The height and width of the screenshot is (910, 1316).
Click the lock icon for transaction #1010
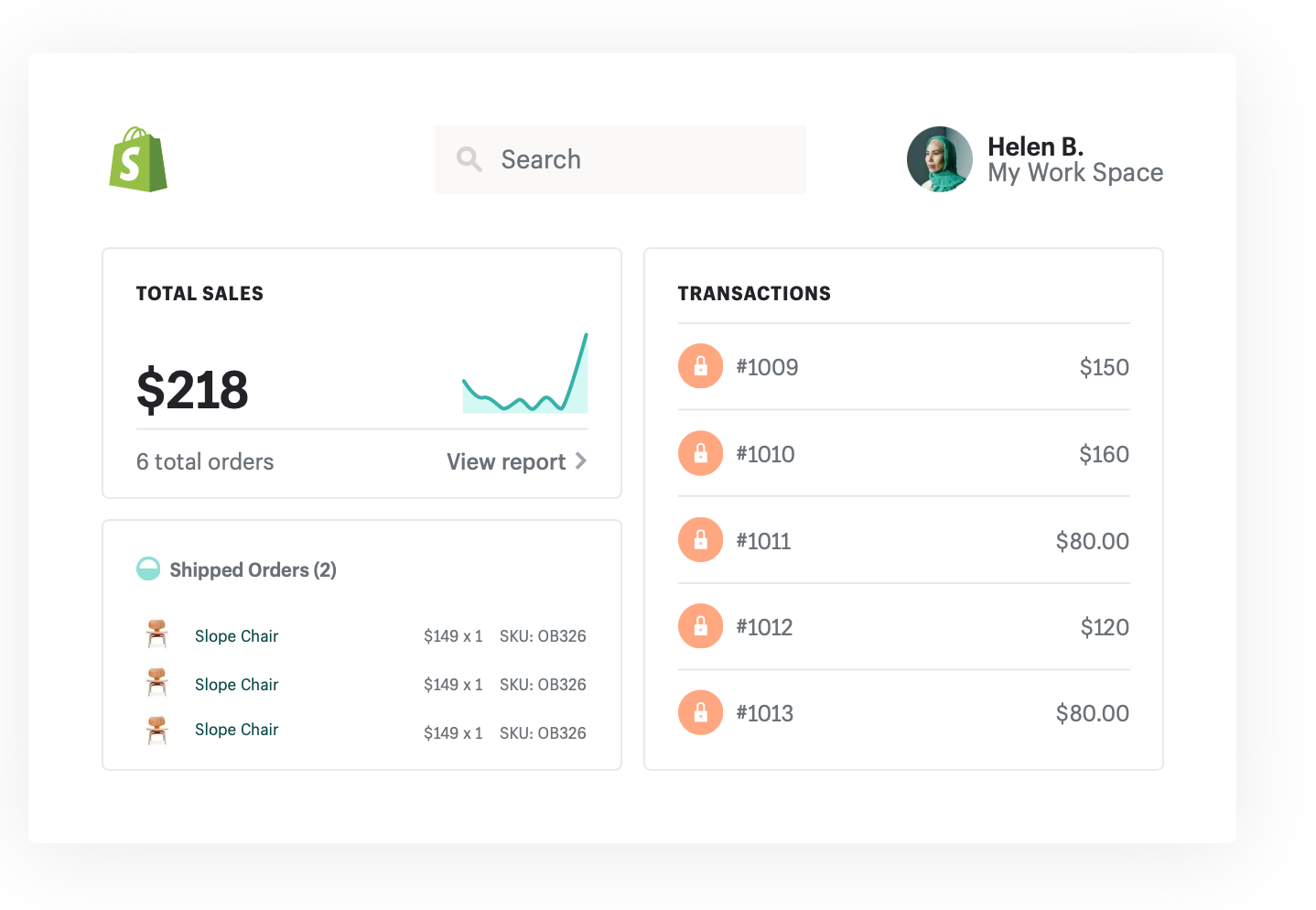click(700, 453)
